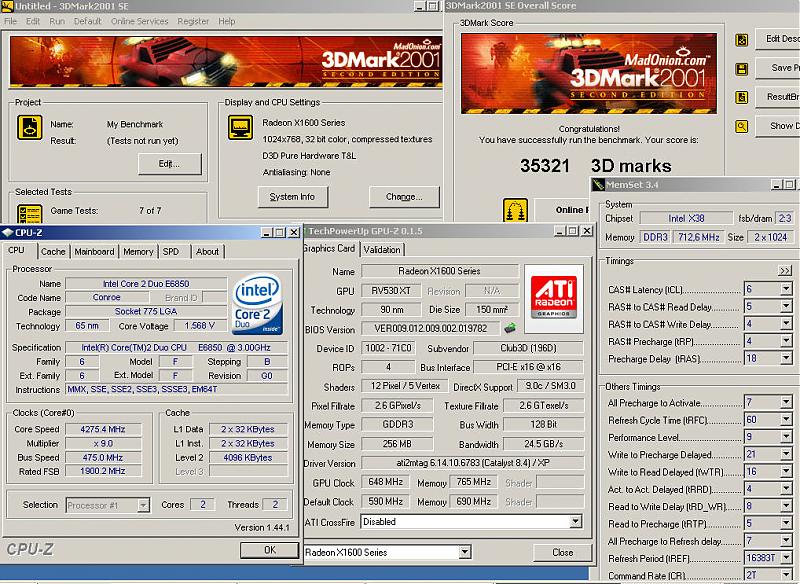Click the ATI Radeon logo in GPU-Z

[x=554, y=297]
